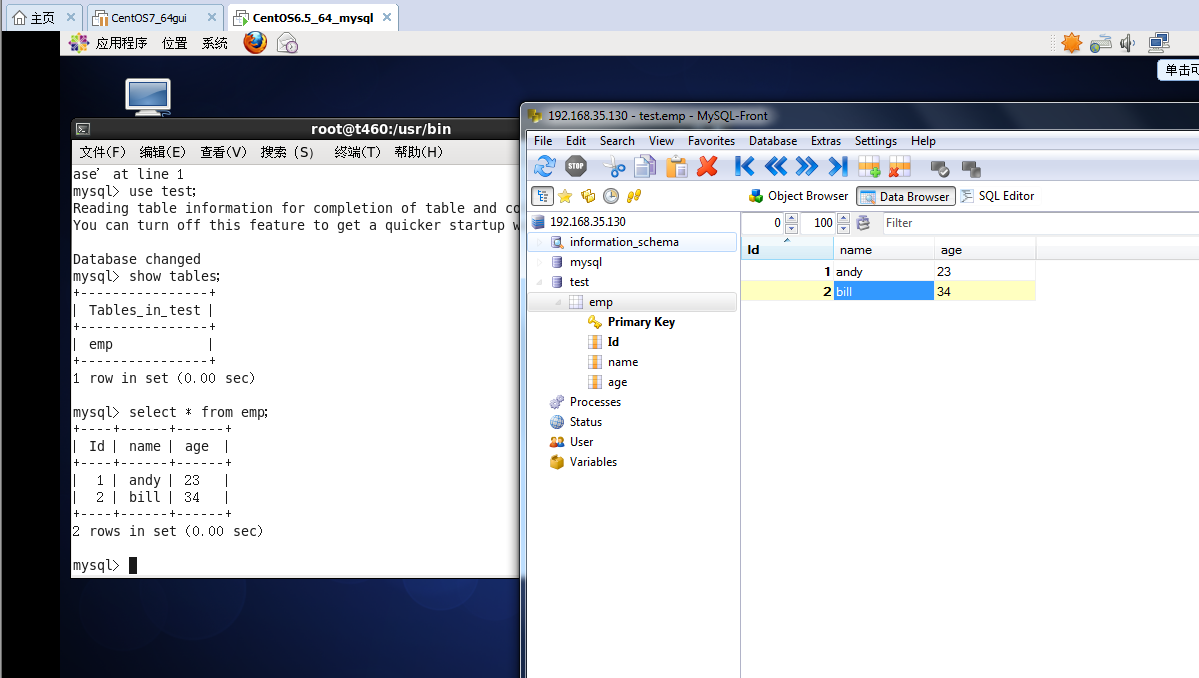The width and height of the screenshot is (1199, 678).
Task: Open the Settings menu
Action: [876, 141]
